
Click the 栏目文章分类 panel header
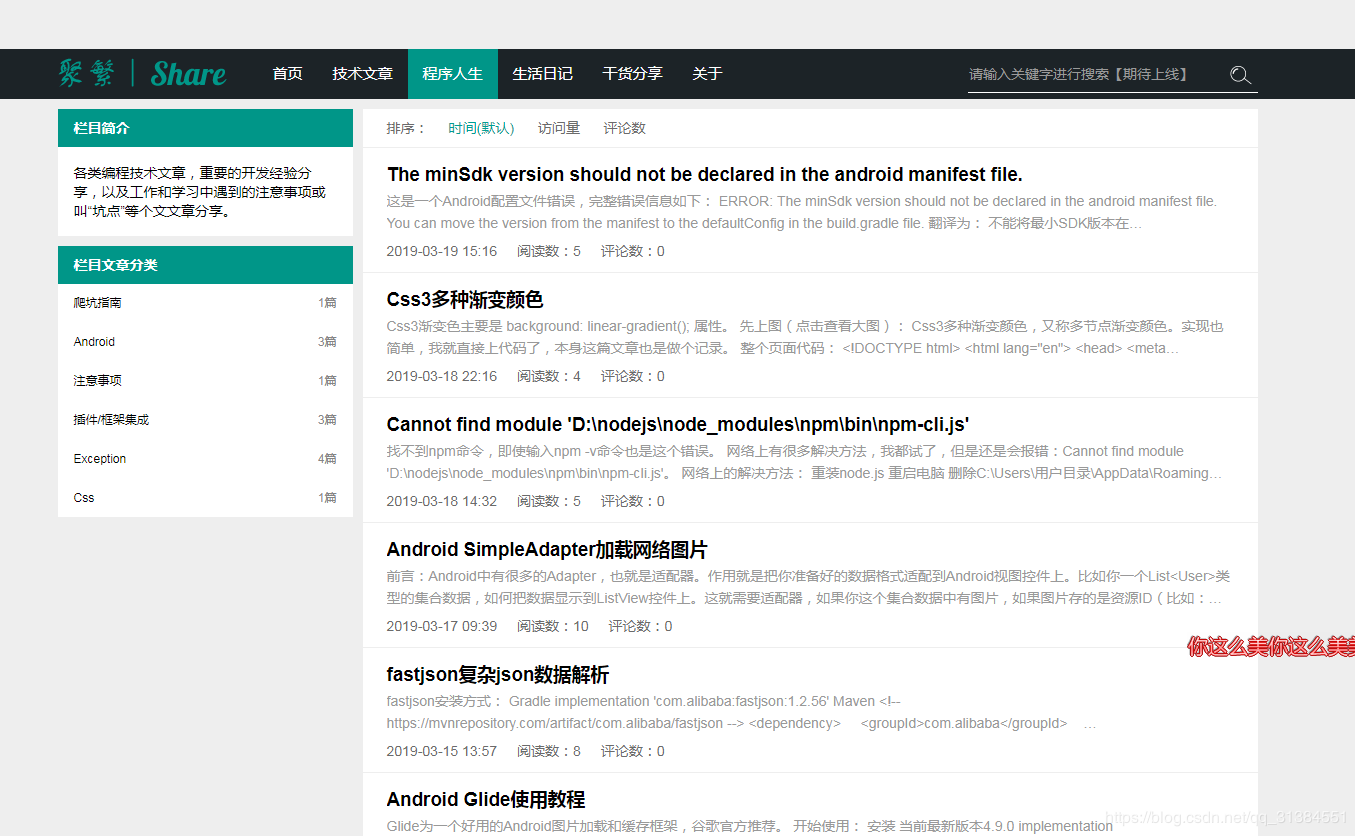point(205,265)
